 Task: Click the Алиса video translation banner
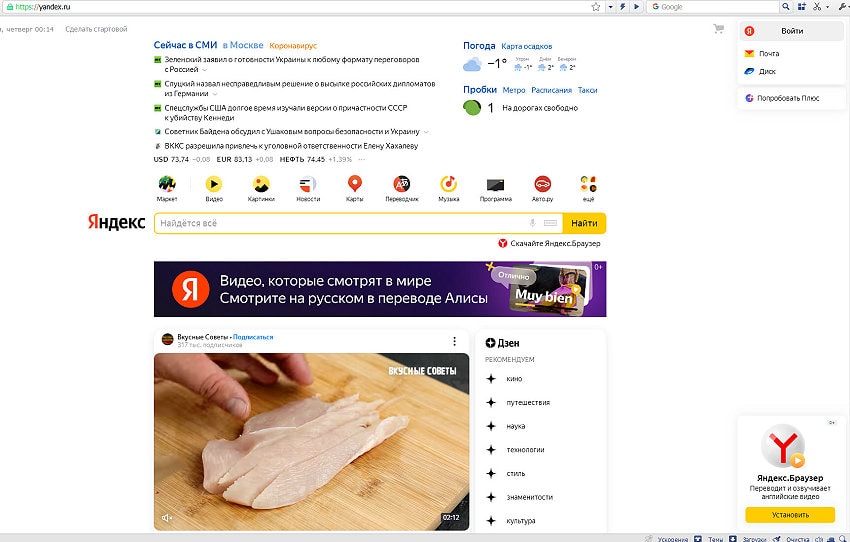tap(380, 289)
